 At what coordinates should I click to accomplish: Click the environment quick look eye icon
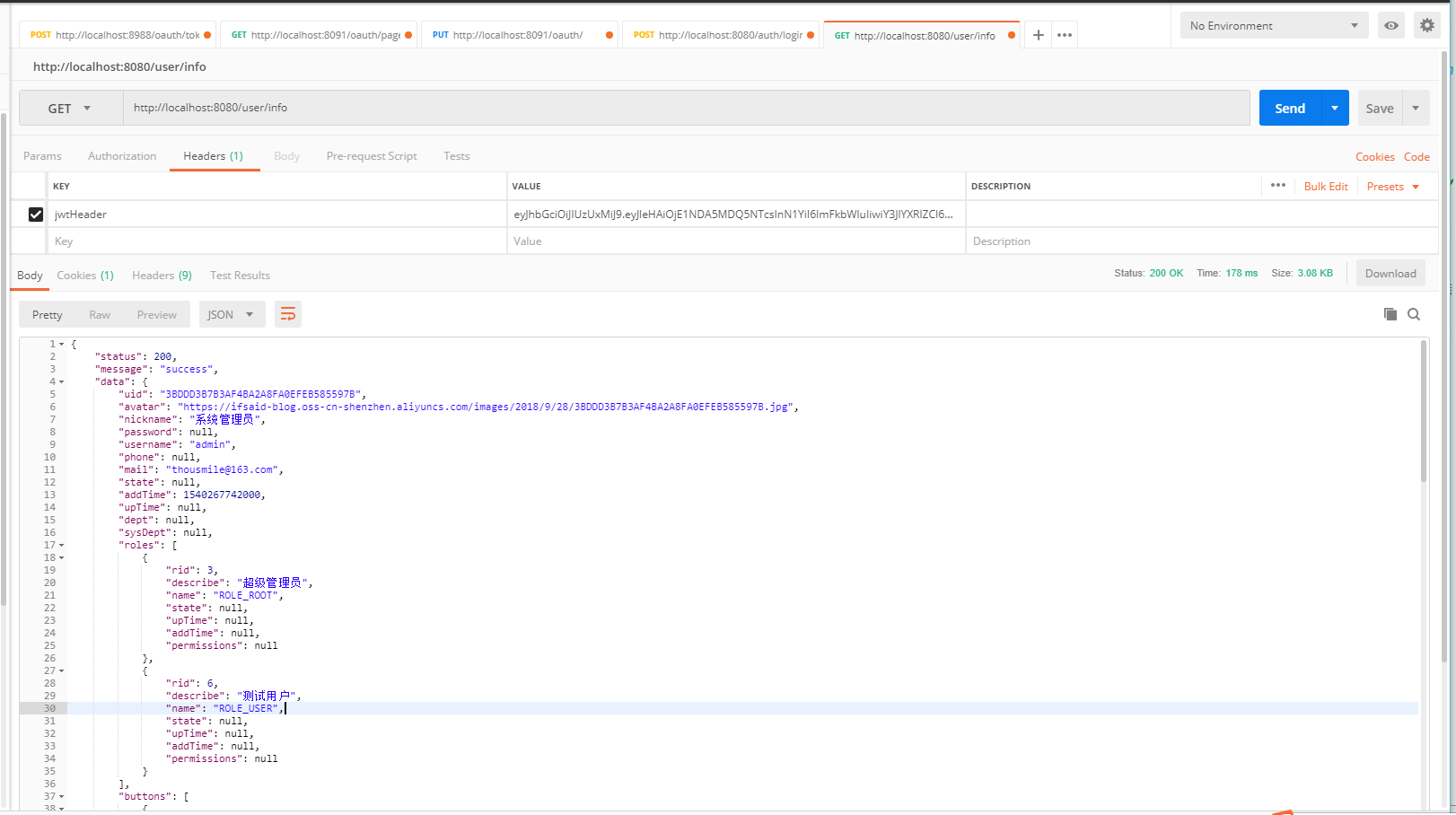1391,25
